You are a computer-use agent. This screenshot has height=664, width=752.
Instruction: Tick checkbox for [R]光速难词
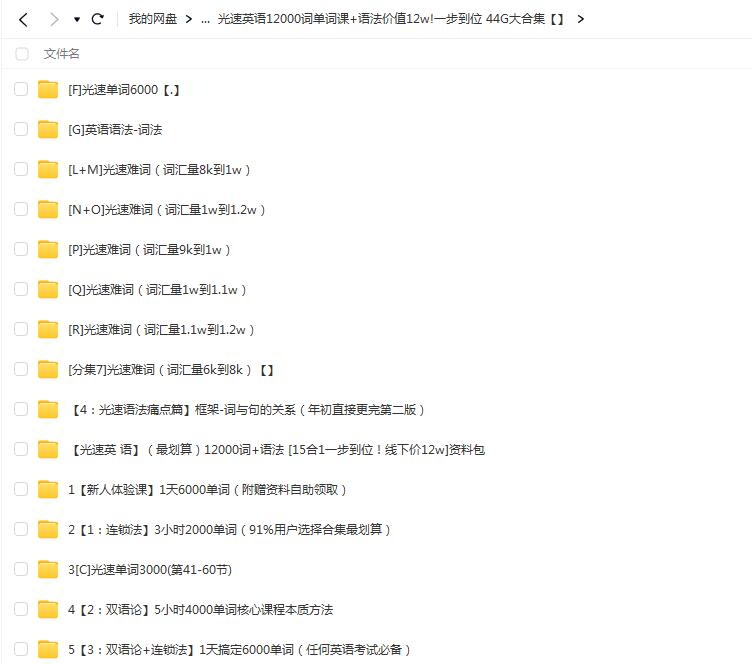pyautogui.click(x=21, y=329)
